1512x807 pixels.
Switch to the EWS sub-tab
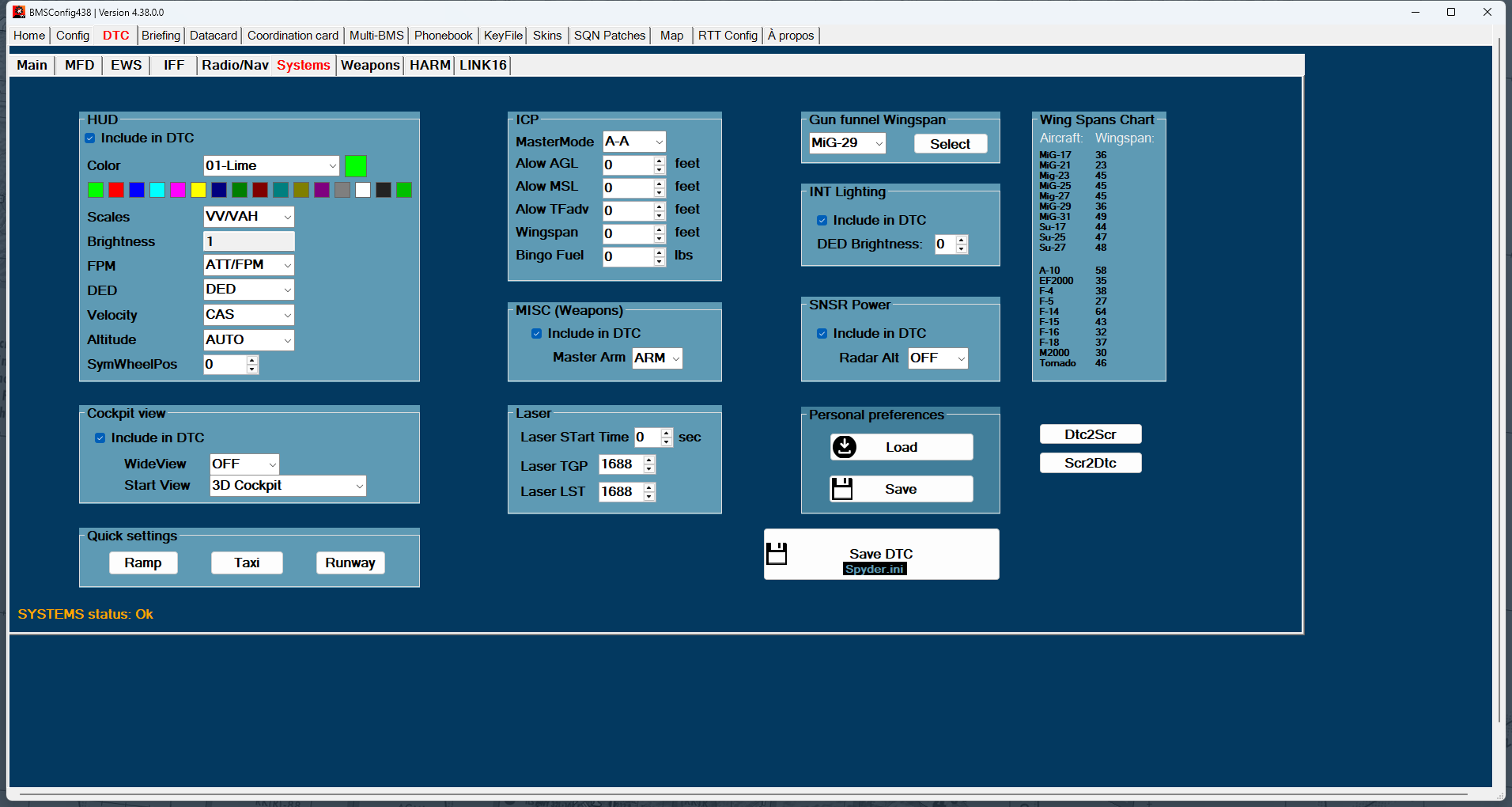point(127,66)
